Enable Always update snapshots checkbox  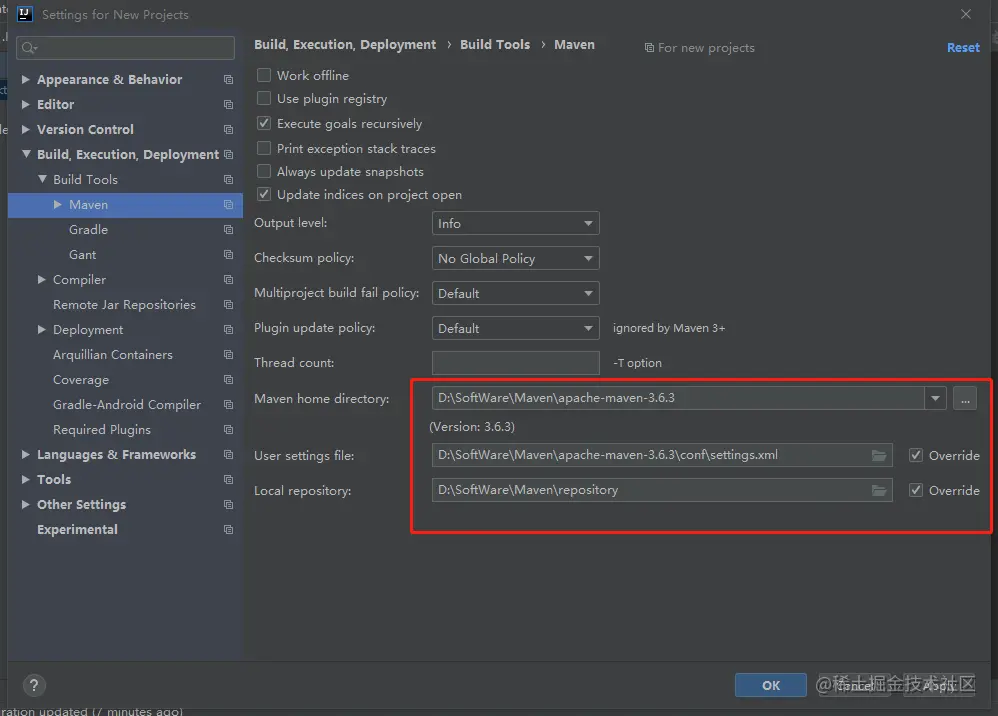pyautogui.click(x=264, y=171)
